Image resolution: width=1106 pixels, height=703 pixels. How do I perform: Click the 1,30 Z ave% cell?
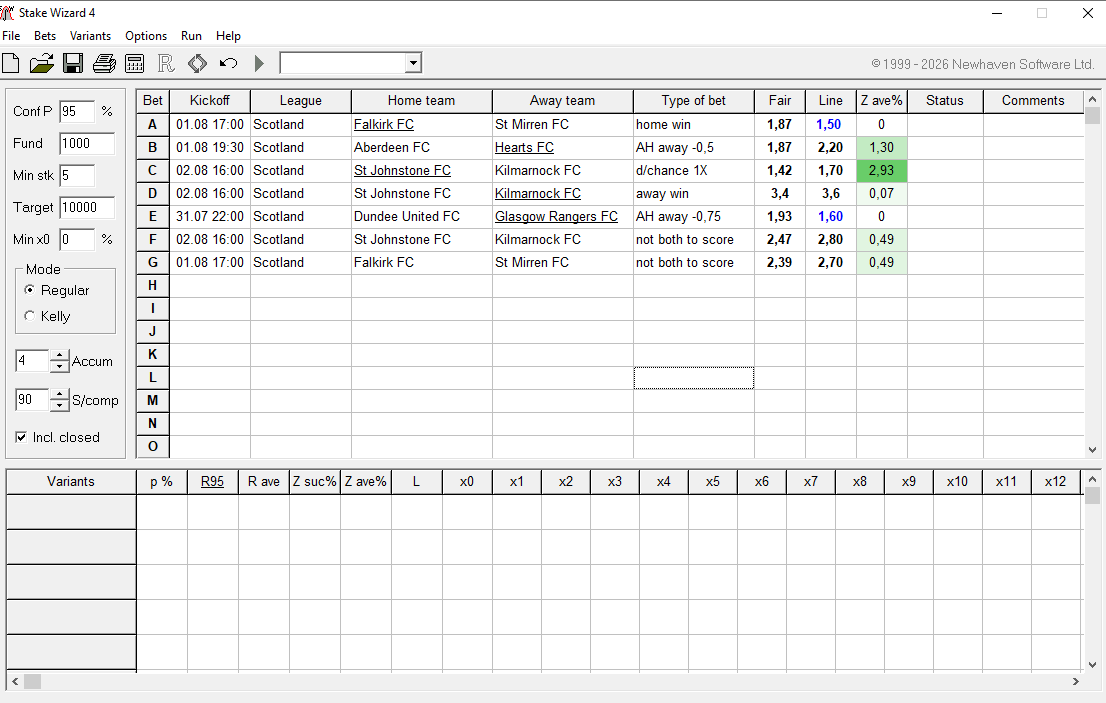click(x=881, y=147)
